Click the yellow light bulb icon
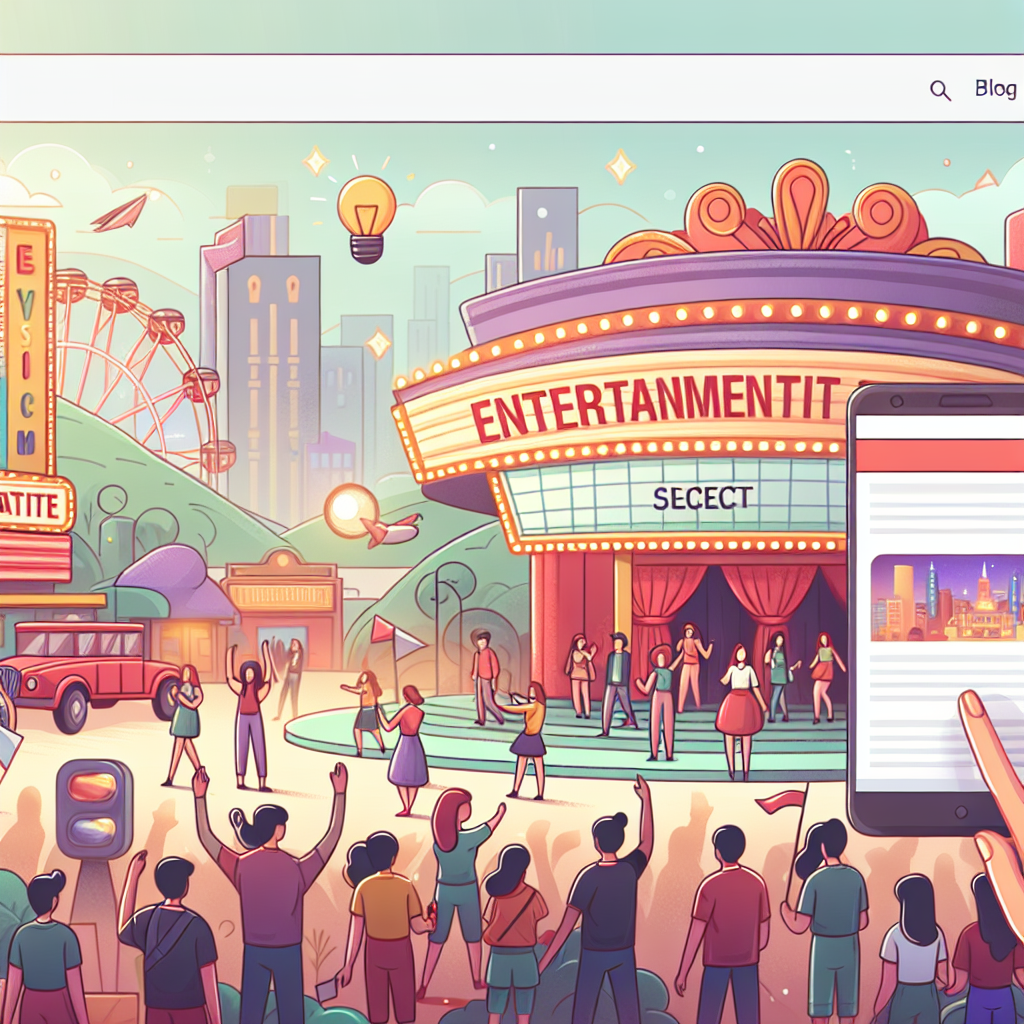This screenshot has width=1024, height=1024. (x=366, y=215)
